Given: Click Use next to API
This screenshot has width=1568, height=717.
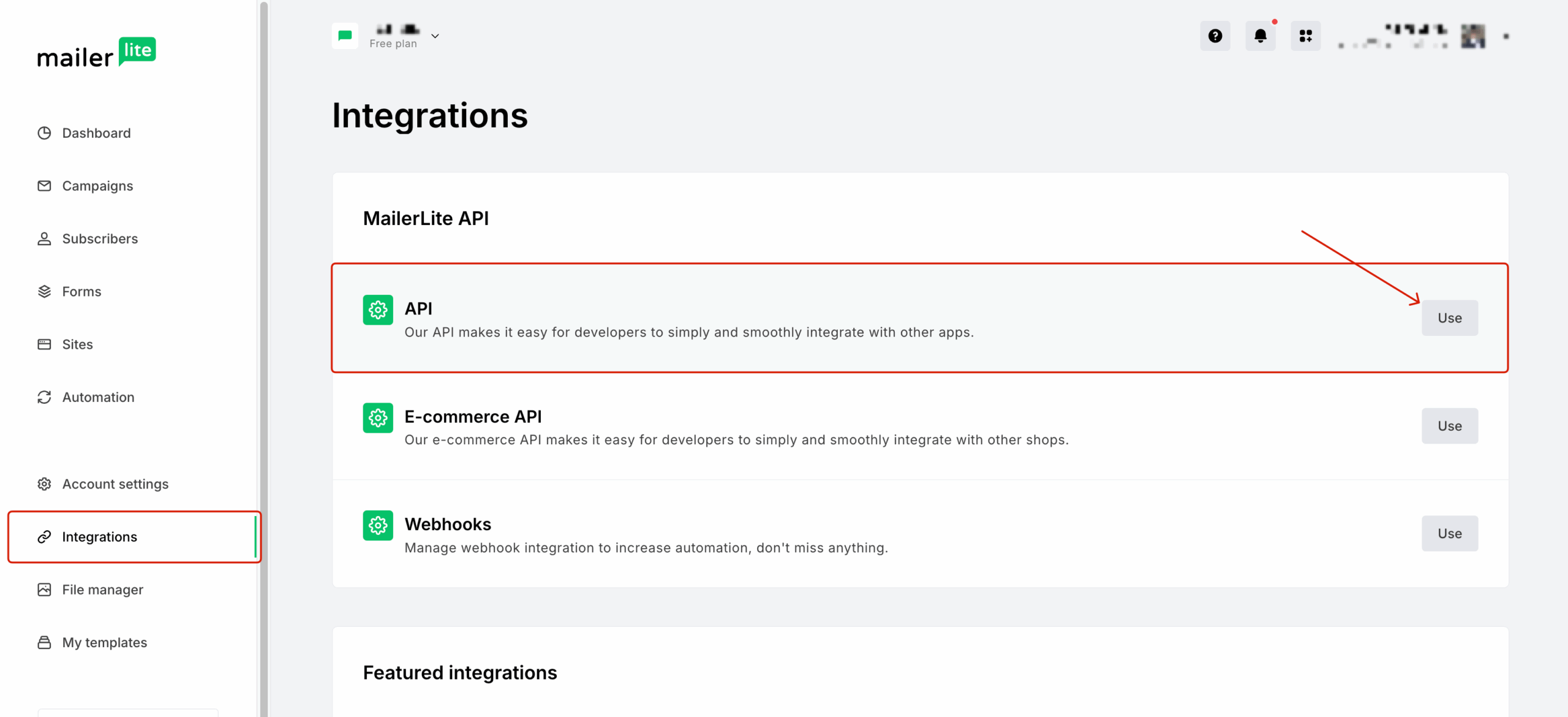Looking at the screenshot, I should pos(1449,317).
